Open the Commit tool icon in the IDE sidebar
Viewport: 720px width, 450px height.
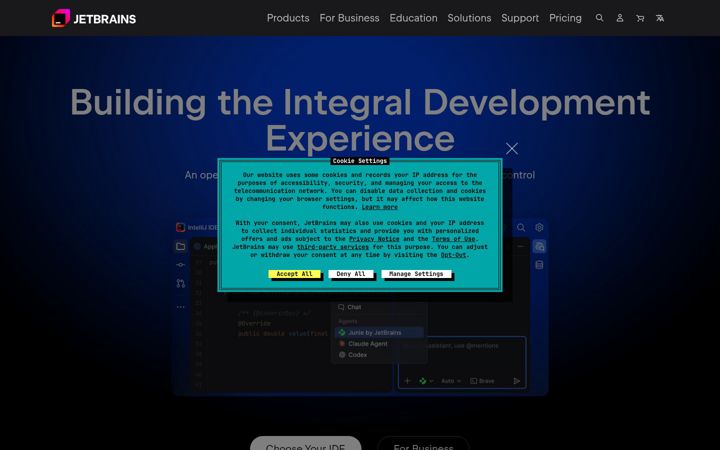(180, 265)
